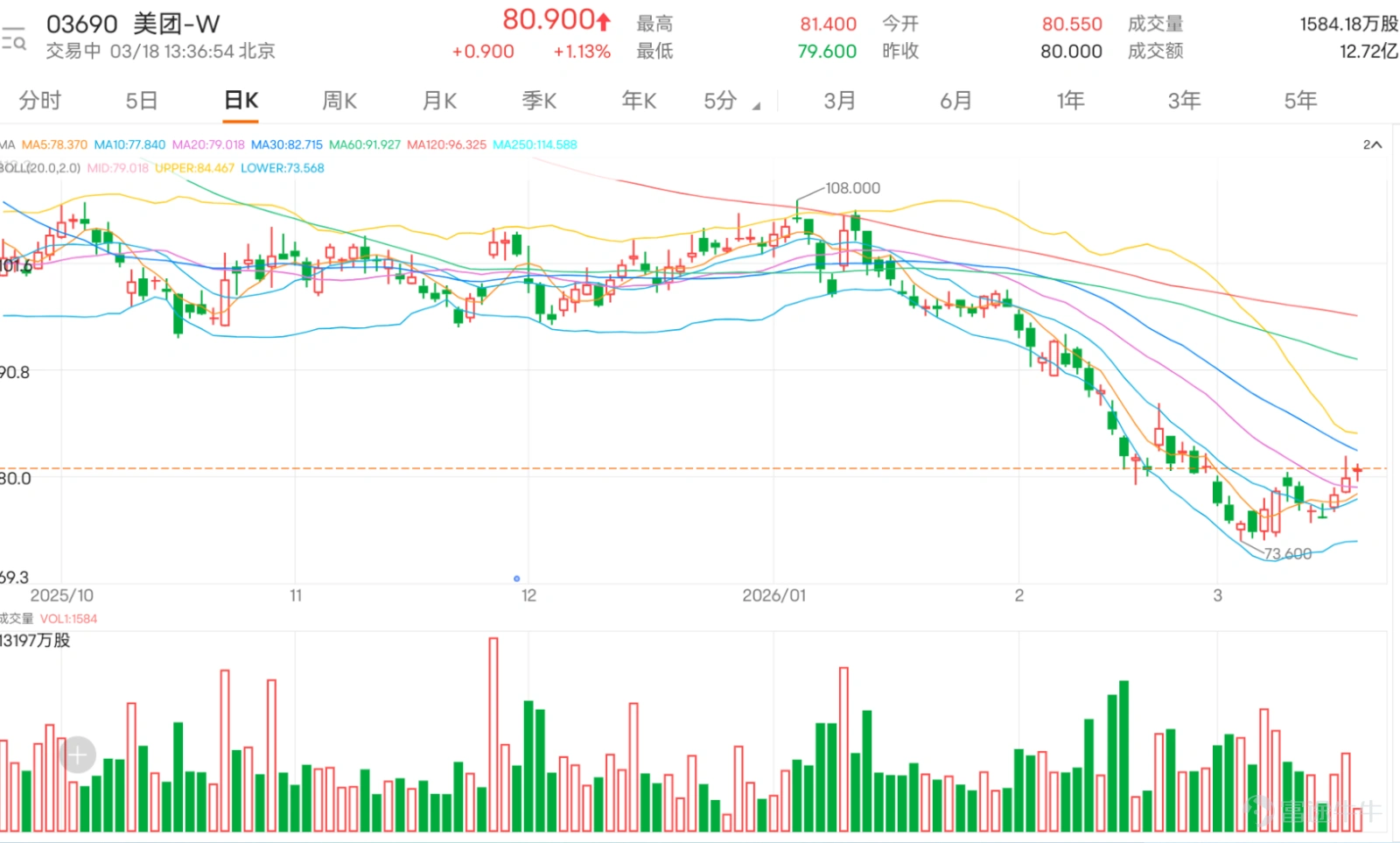Click the trading status 交易中 timestamp line
This screenshot has width=1400, height=843.
pos(160,52)
